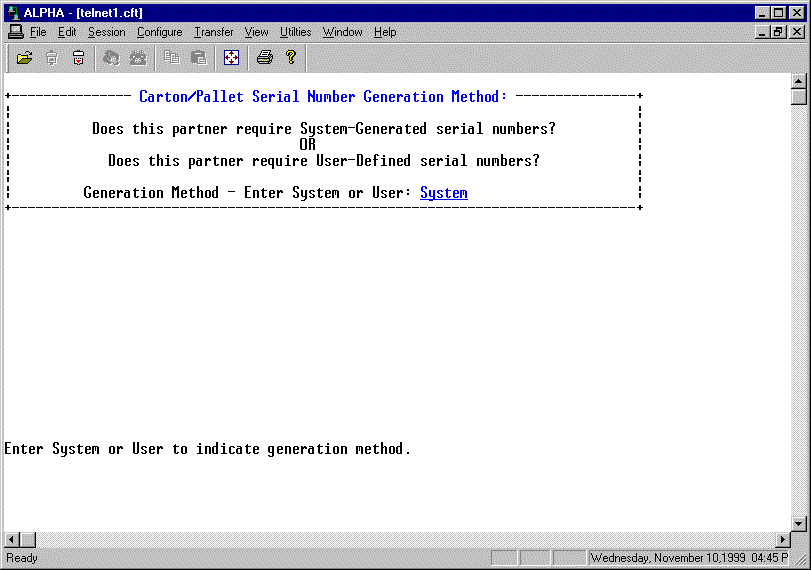Click the Open session folder icon
Image resolution: width=811 pixels, height=570 pixels.
pos(24,58)
